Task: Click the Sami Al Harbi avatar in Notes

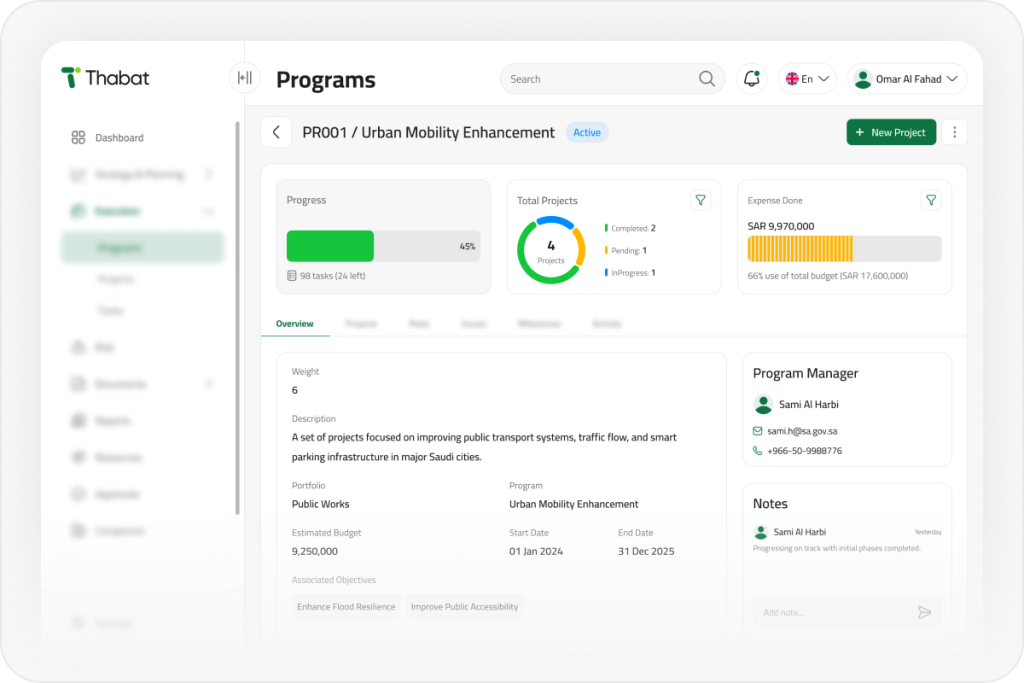Action: 761,532
